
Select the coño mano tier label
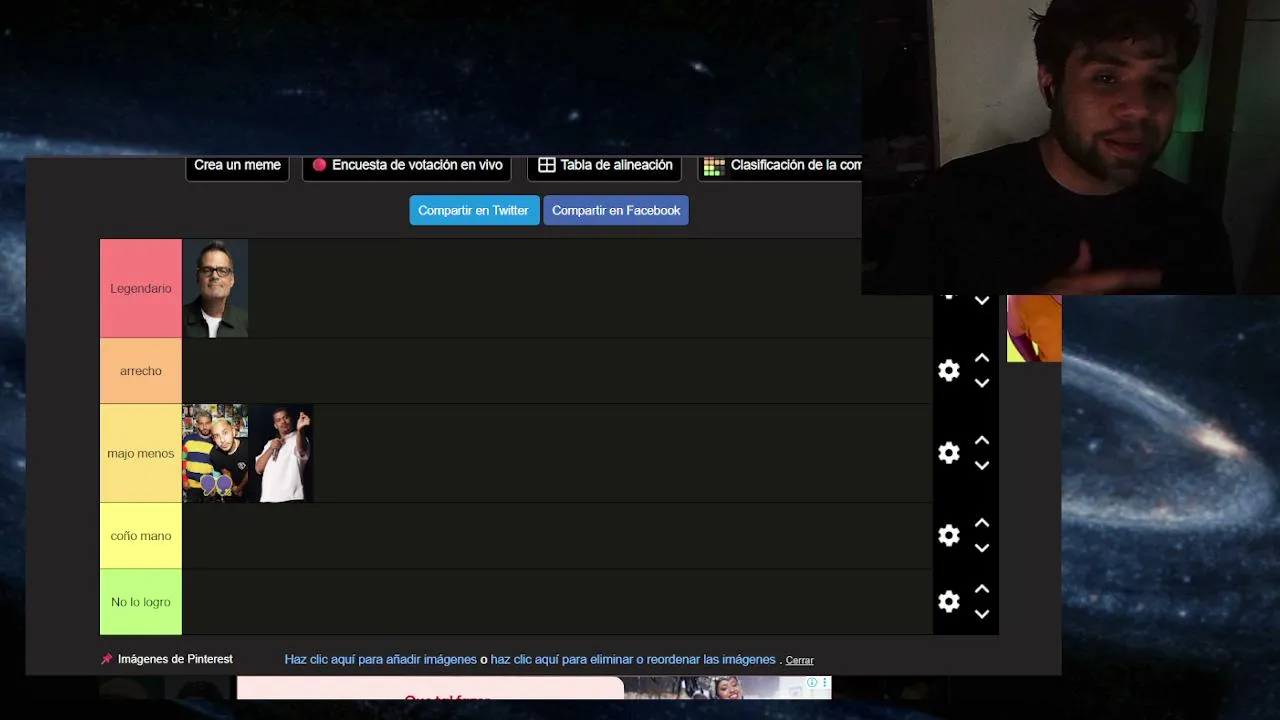point(141,536)
